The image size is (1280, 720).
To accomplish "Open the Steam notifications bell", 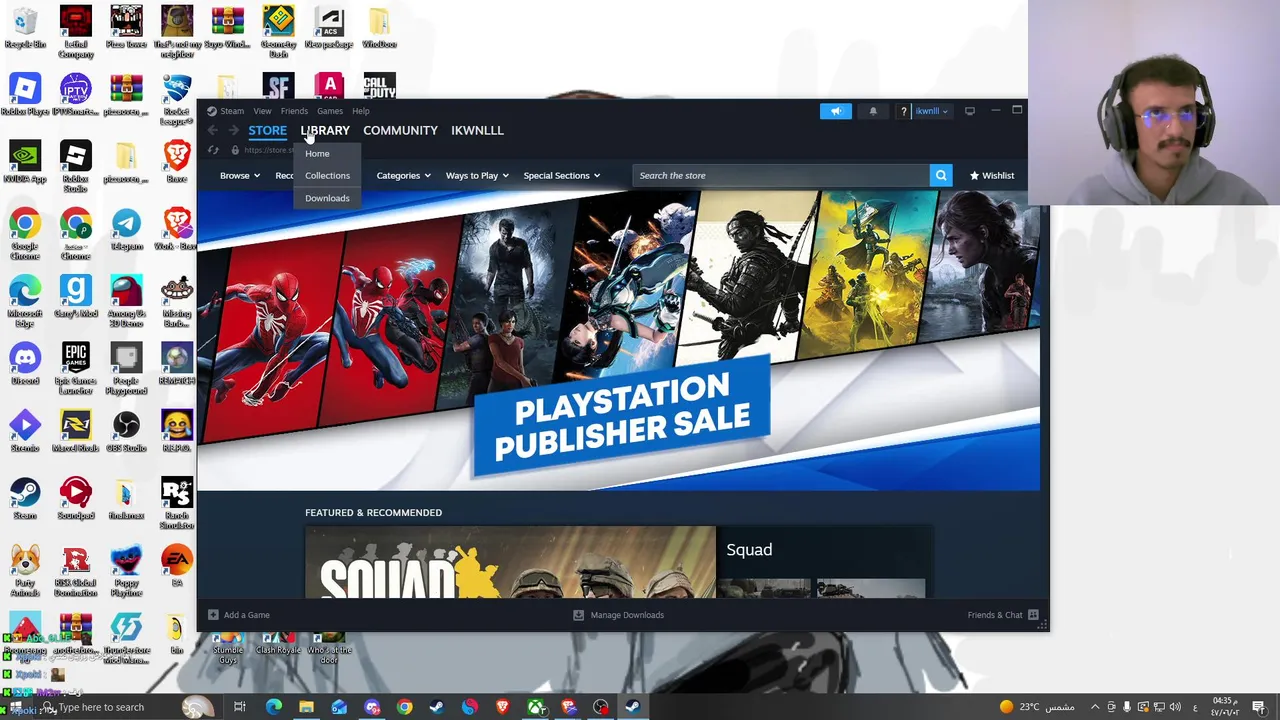I will (873, 111).
